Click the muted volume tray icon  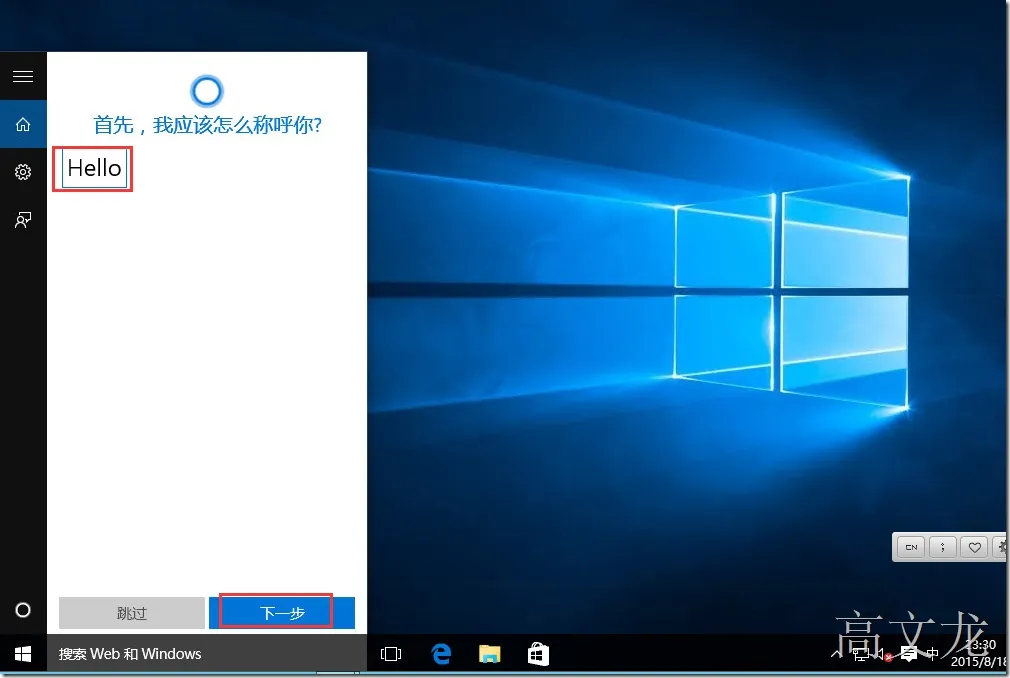pyautogui.click(x=884, y=654)
